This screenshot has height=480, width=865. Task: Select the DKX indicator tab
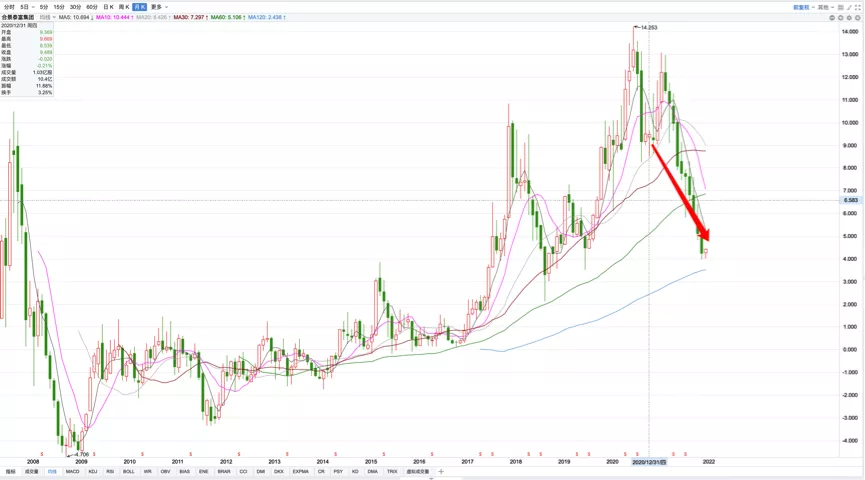279,472
